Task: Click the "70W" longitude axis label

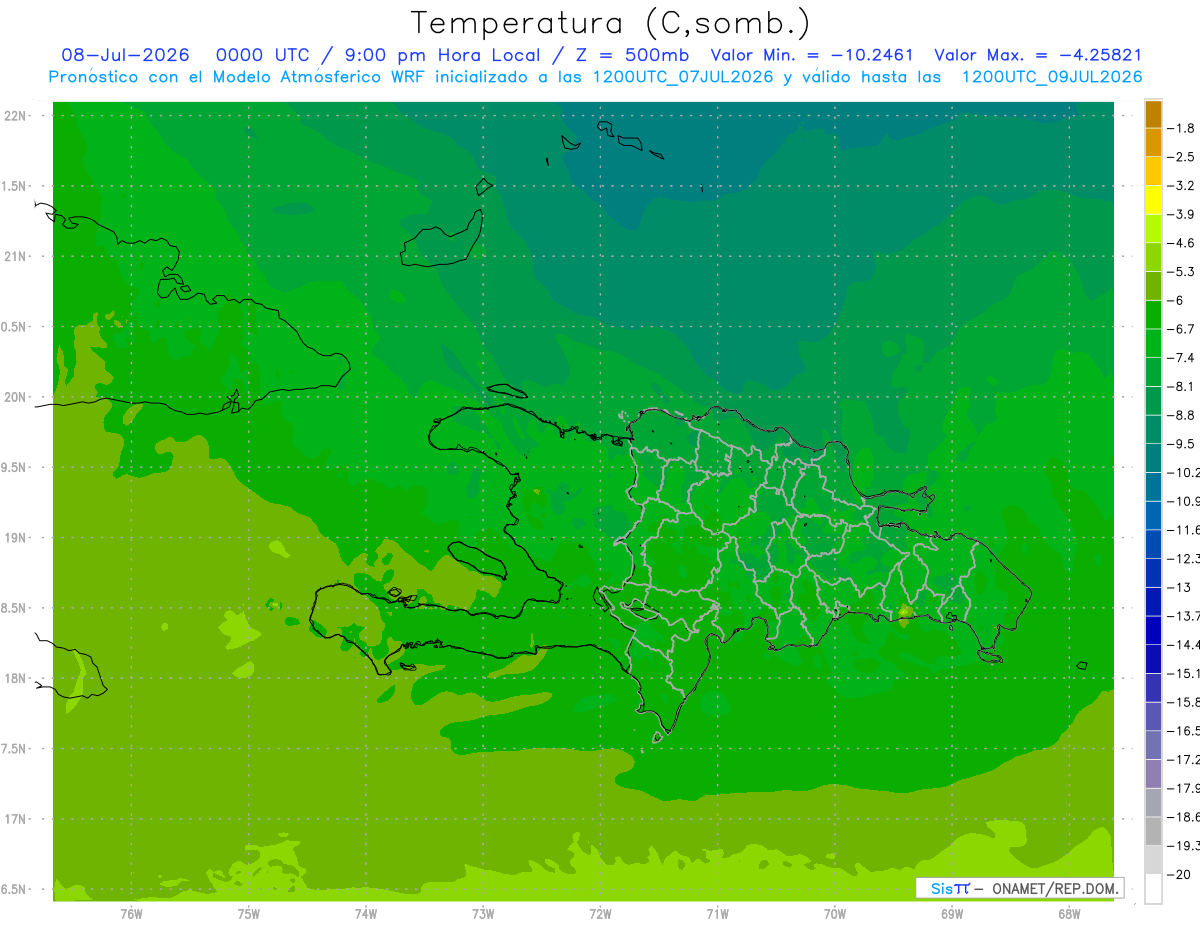Action: pos(835,913)
